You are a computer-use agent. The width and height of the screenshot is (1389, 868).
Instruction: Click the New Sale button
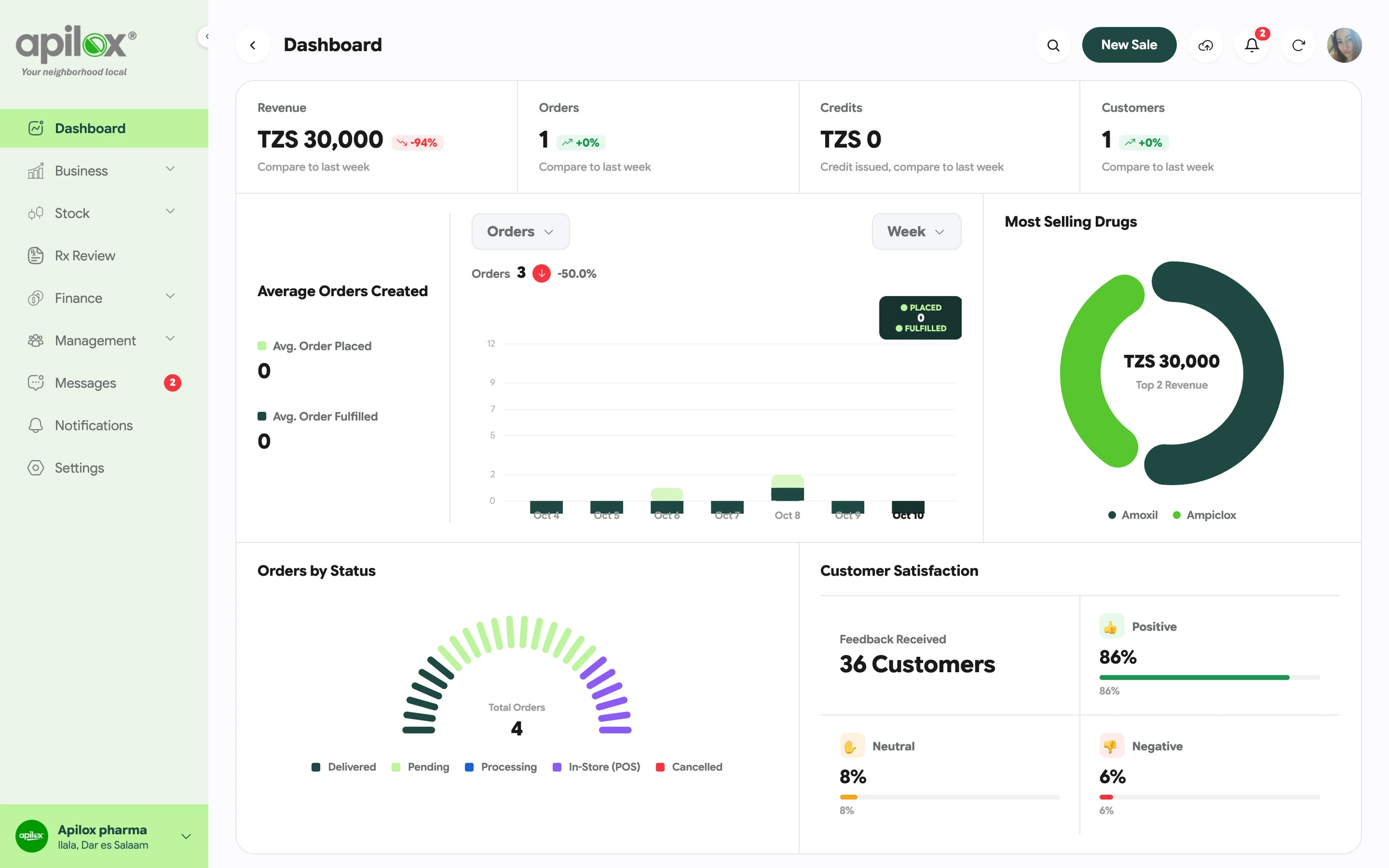[1129, 45]
